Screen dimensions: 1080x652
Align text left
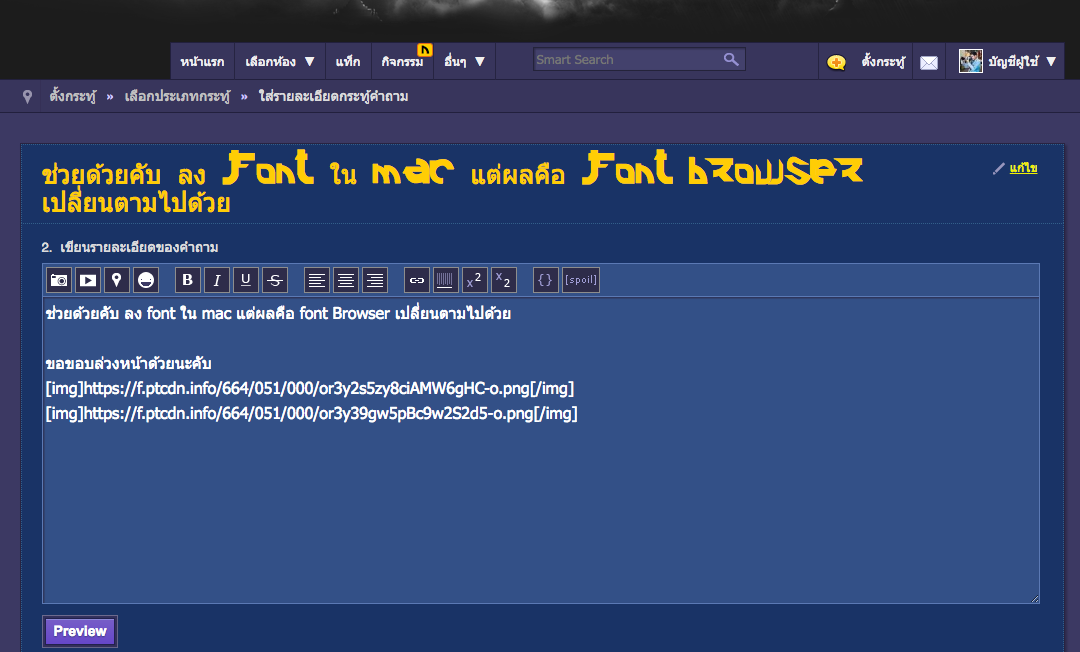click(x=317, y=280)
